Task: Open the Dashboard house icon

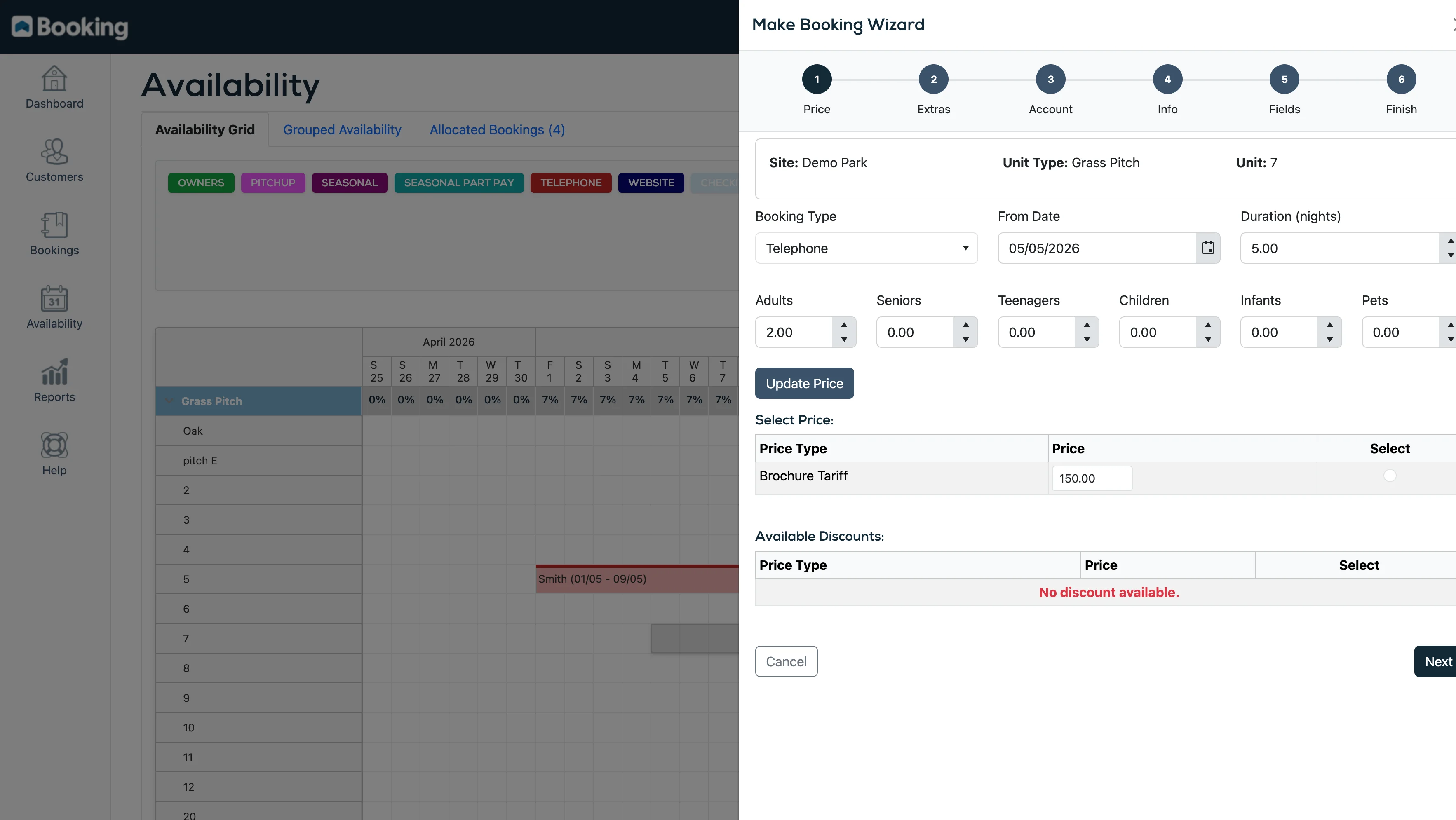Action: pyautogui.click(x=54, y=79)
